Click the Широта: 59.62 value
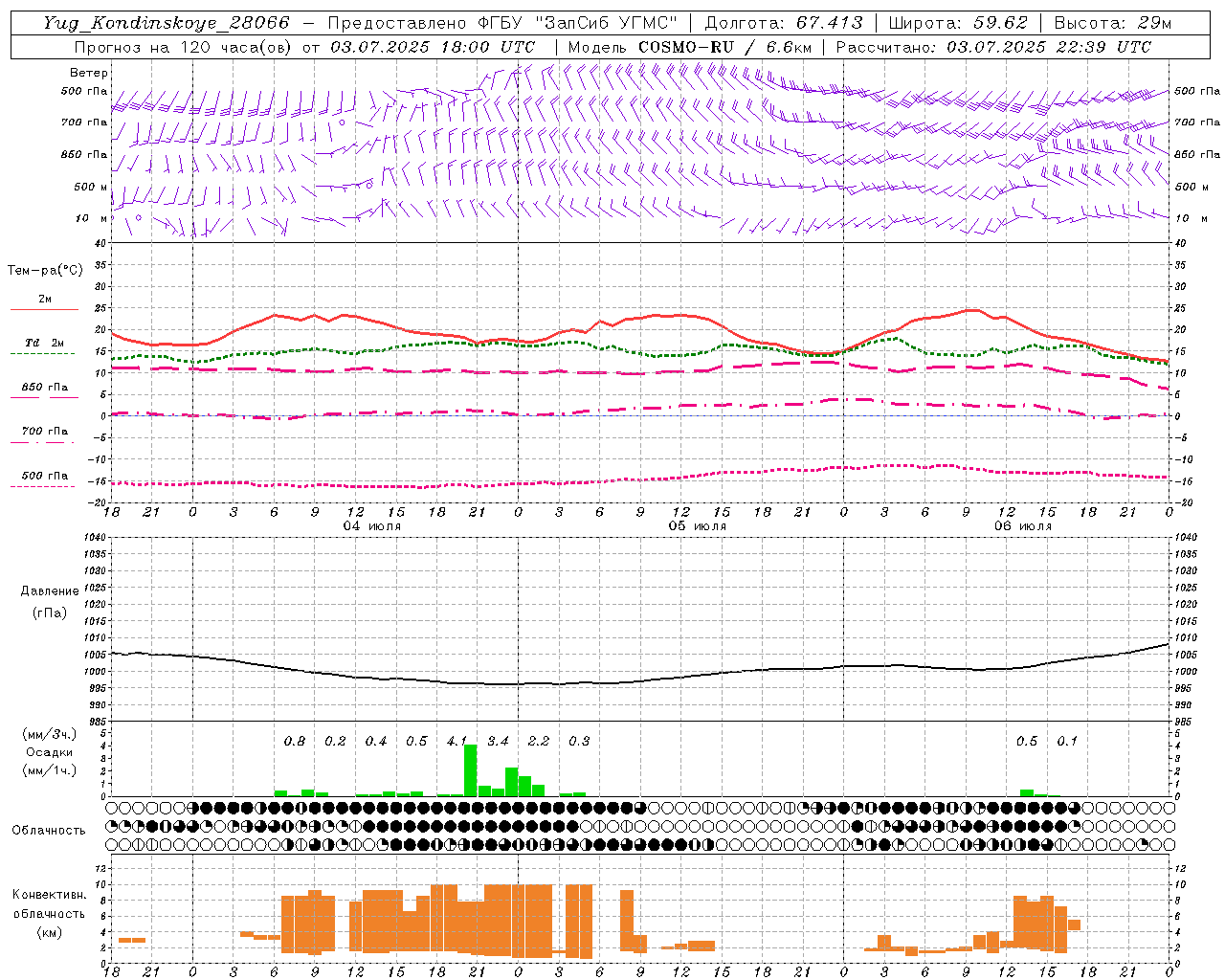The image size is (1225, 980). click(958, 23)
